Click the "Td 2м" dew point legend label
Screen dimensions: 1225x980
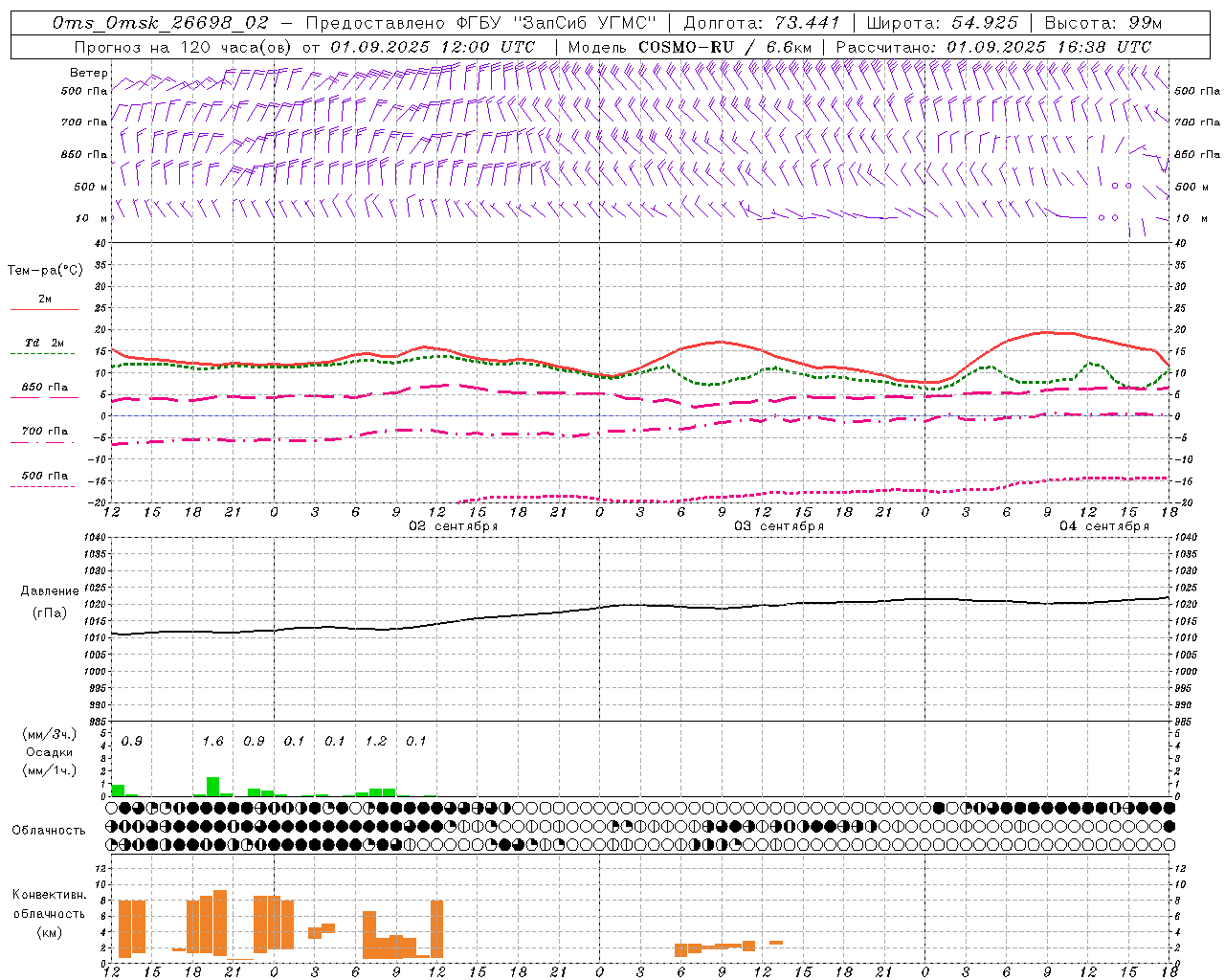(x=45, y=343)
